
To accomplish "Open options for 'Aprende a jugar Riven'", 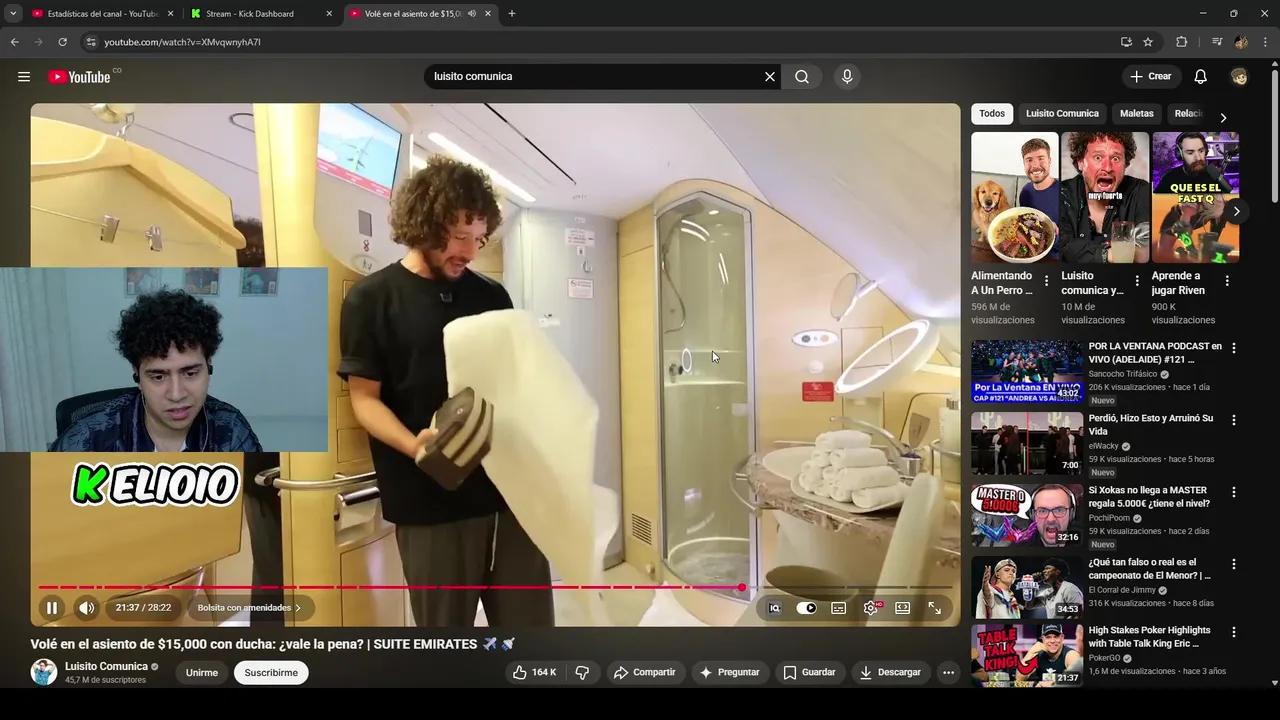I will (1227, 281).
